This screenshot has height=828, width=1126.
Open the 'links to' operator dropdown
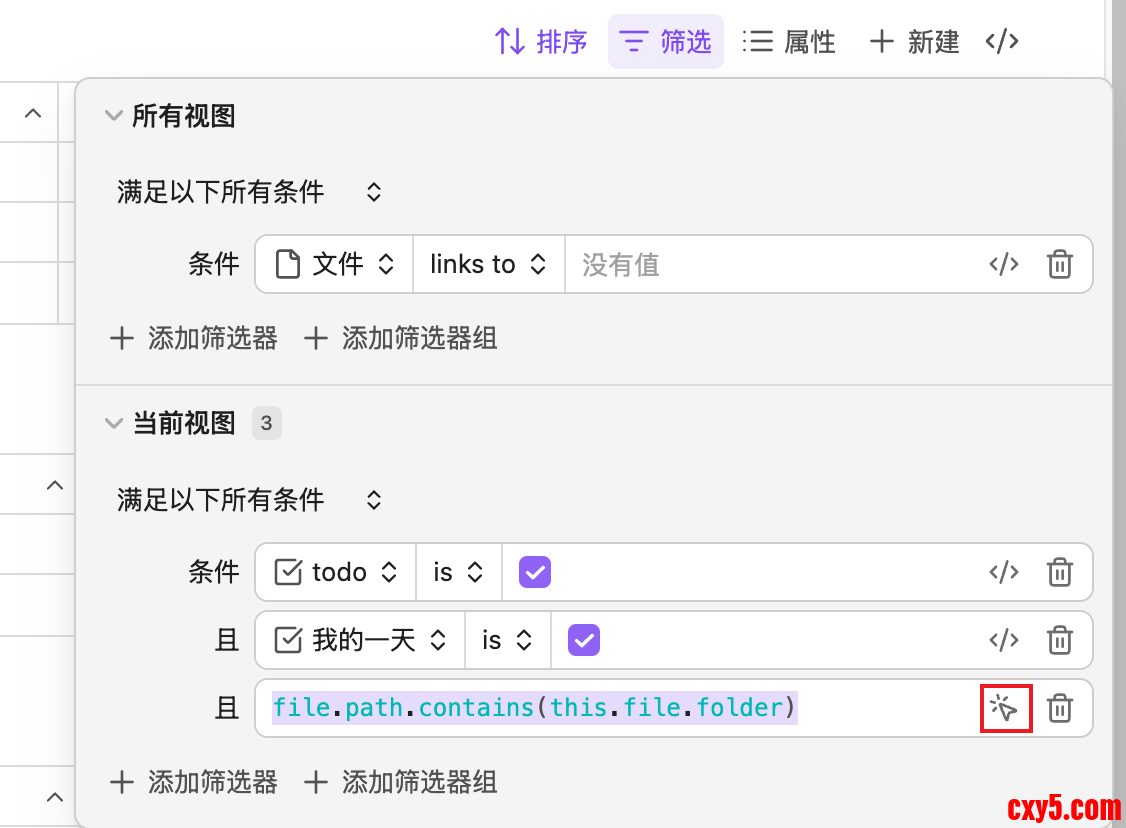[488, 264]
